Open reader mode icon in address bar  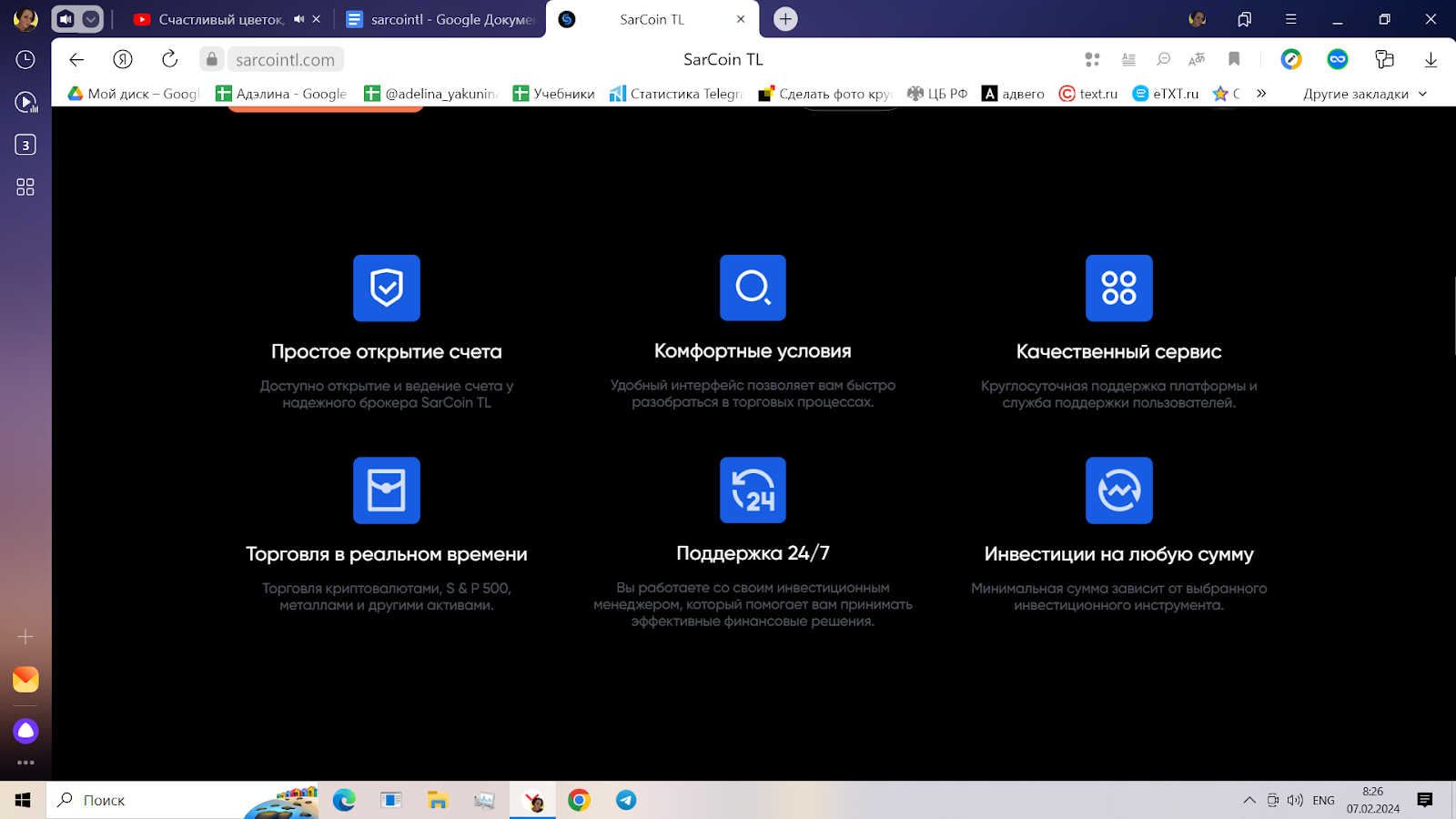(x=1128, y=59)
